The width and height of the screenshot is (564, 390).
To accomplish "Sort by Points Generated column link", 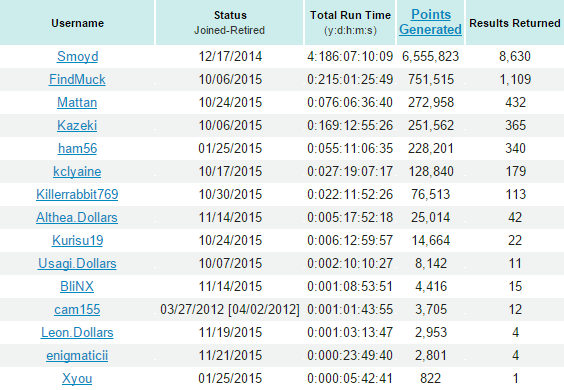I will coord(431,22).
